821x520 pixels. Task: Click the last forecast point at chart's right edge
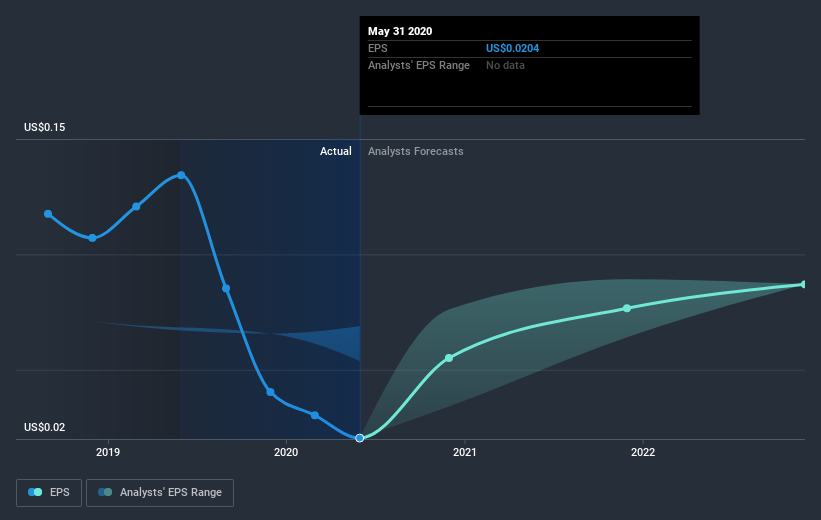click(804, 284)
